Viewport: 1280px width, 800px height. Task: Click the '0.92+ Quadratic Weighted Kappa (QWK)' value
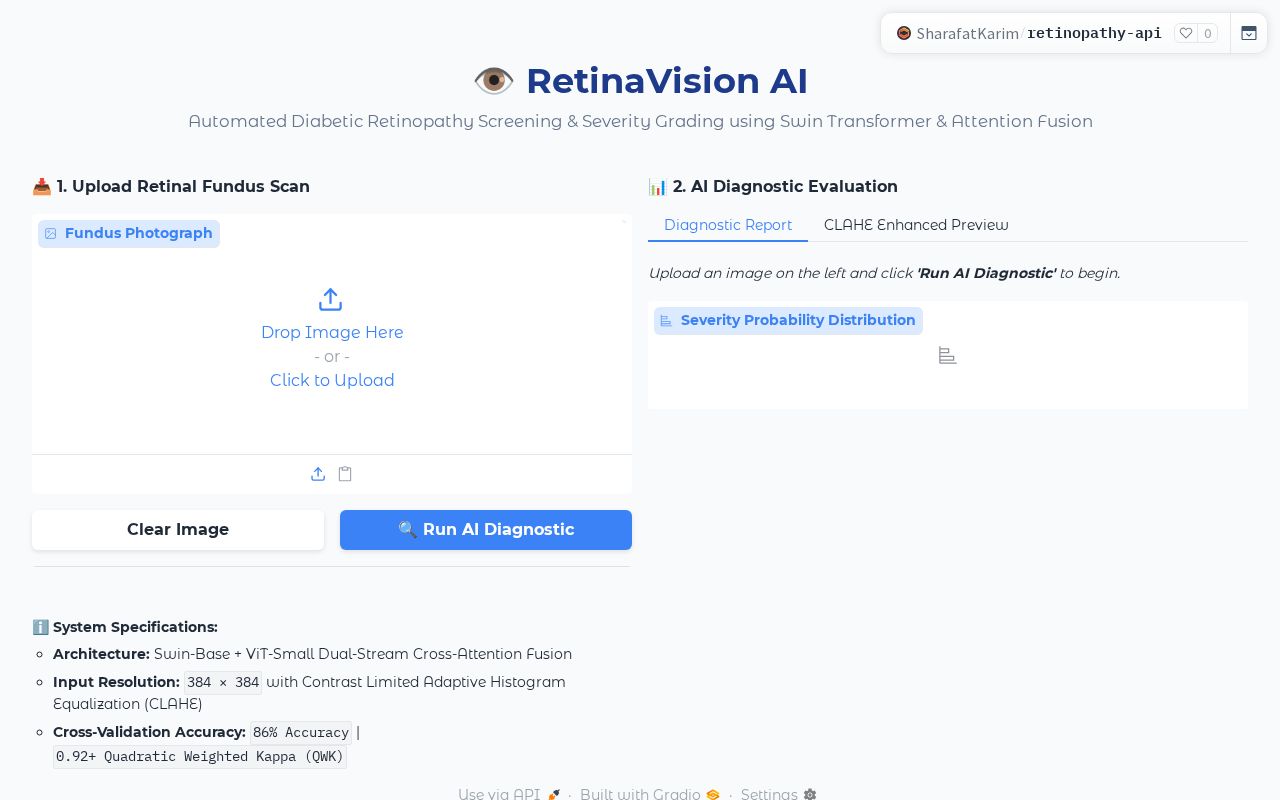tap(200, 756)
